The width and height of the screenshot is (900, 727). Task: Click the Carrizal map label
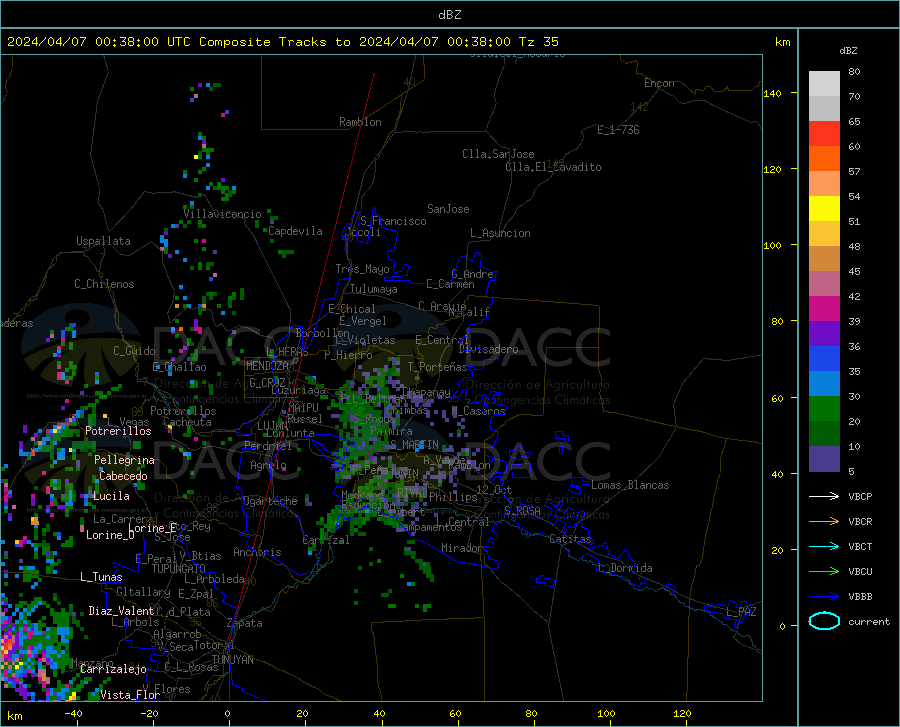click(325, 540)
